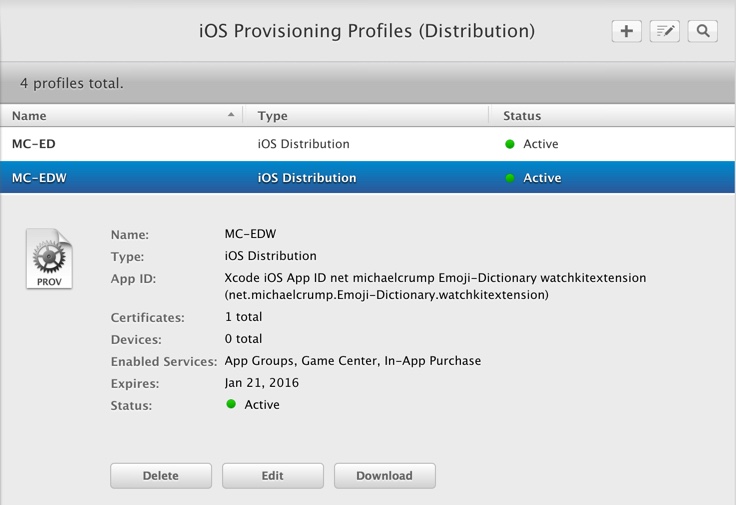Click the Xcode iOS App ID description line
Screen dimensions: 736x505
point(435,278)
